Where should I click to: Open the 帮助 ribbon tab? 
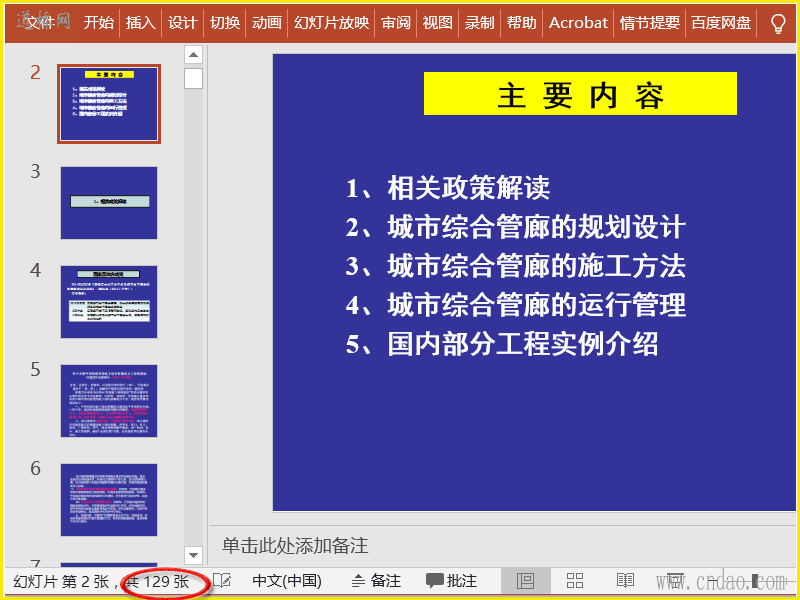tap(521, 23)
